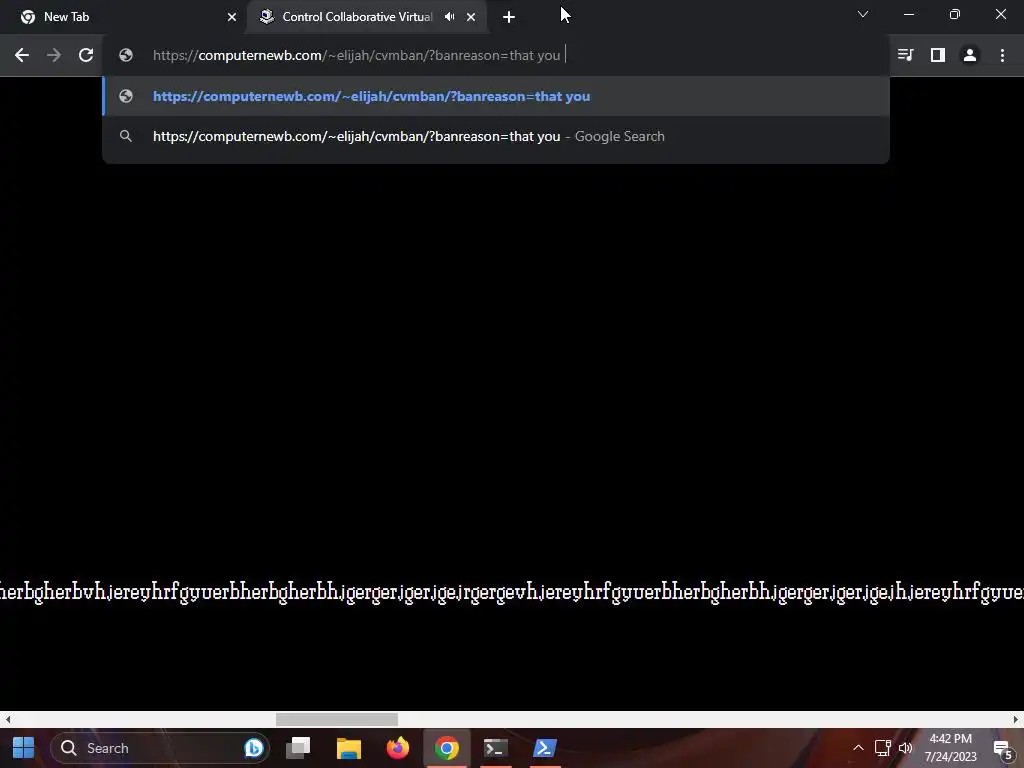Open the tab search dropdown chevron
Image resolution: width=1024 pixels, height=768 pixels.
(863, 14)
